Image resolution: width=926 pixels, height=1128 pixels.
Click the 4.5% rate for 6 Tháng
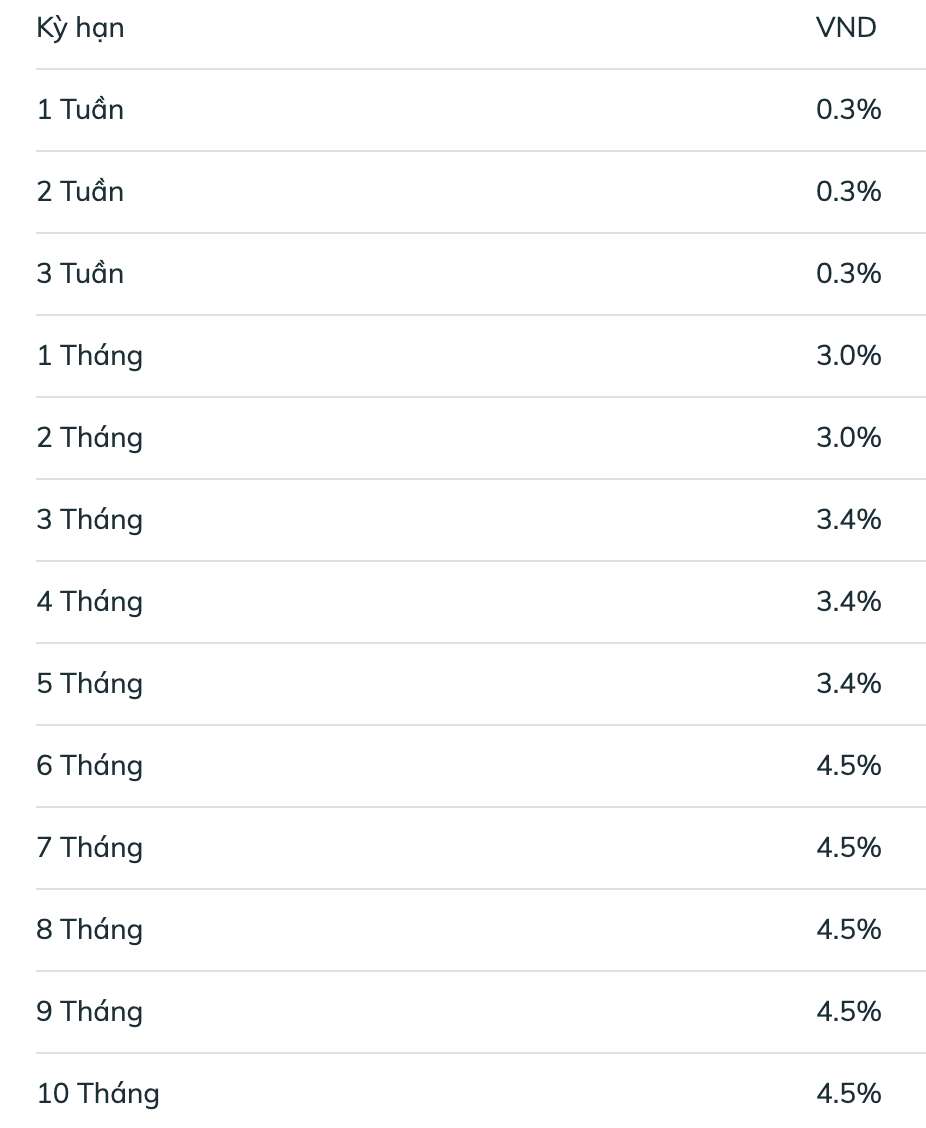(x=848, y=766)
